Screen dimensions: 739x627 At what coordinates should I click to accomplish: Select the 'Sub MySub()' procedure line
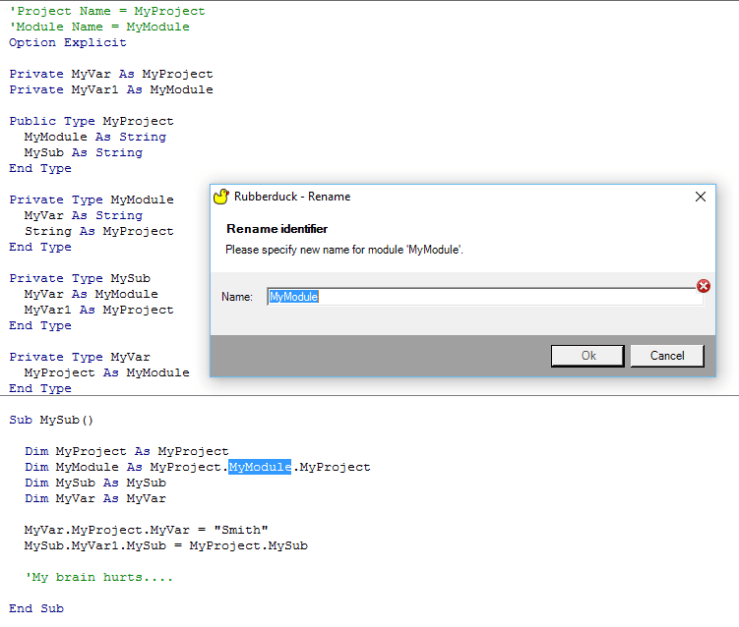click(x=51, y=420)
